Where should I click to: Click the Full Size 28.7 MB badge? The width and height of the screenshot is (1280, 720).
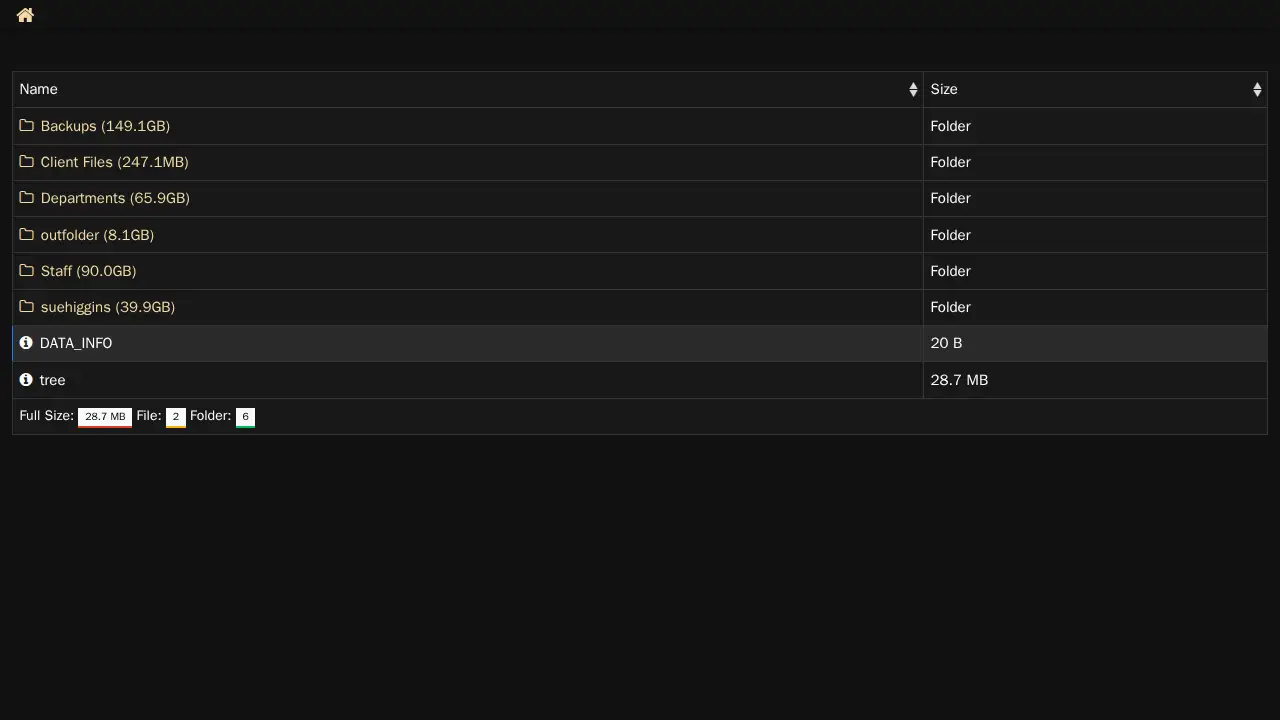(x=105, y=417)
